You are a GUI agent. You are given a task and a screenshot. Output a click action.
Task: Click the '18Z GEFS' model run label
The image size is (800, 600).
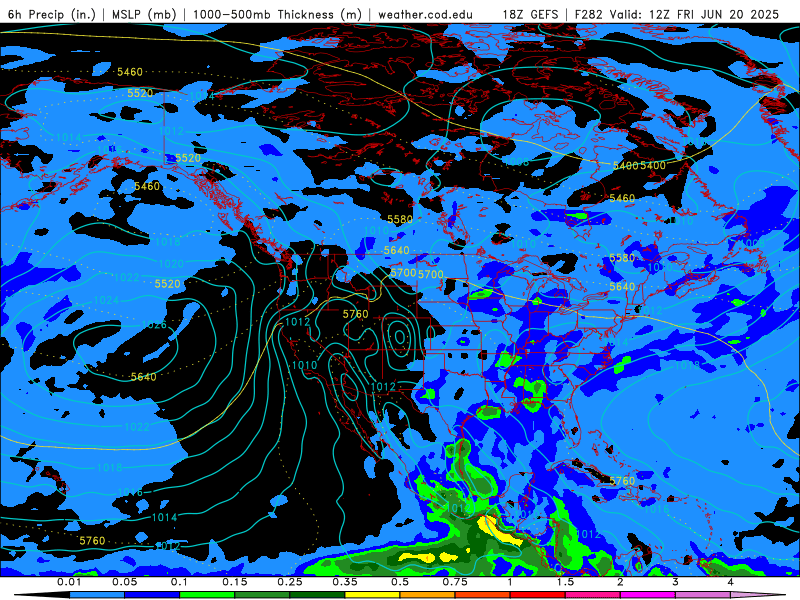(x=530, y=14)
